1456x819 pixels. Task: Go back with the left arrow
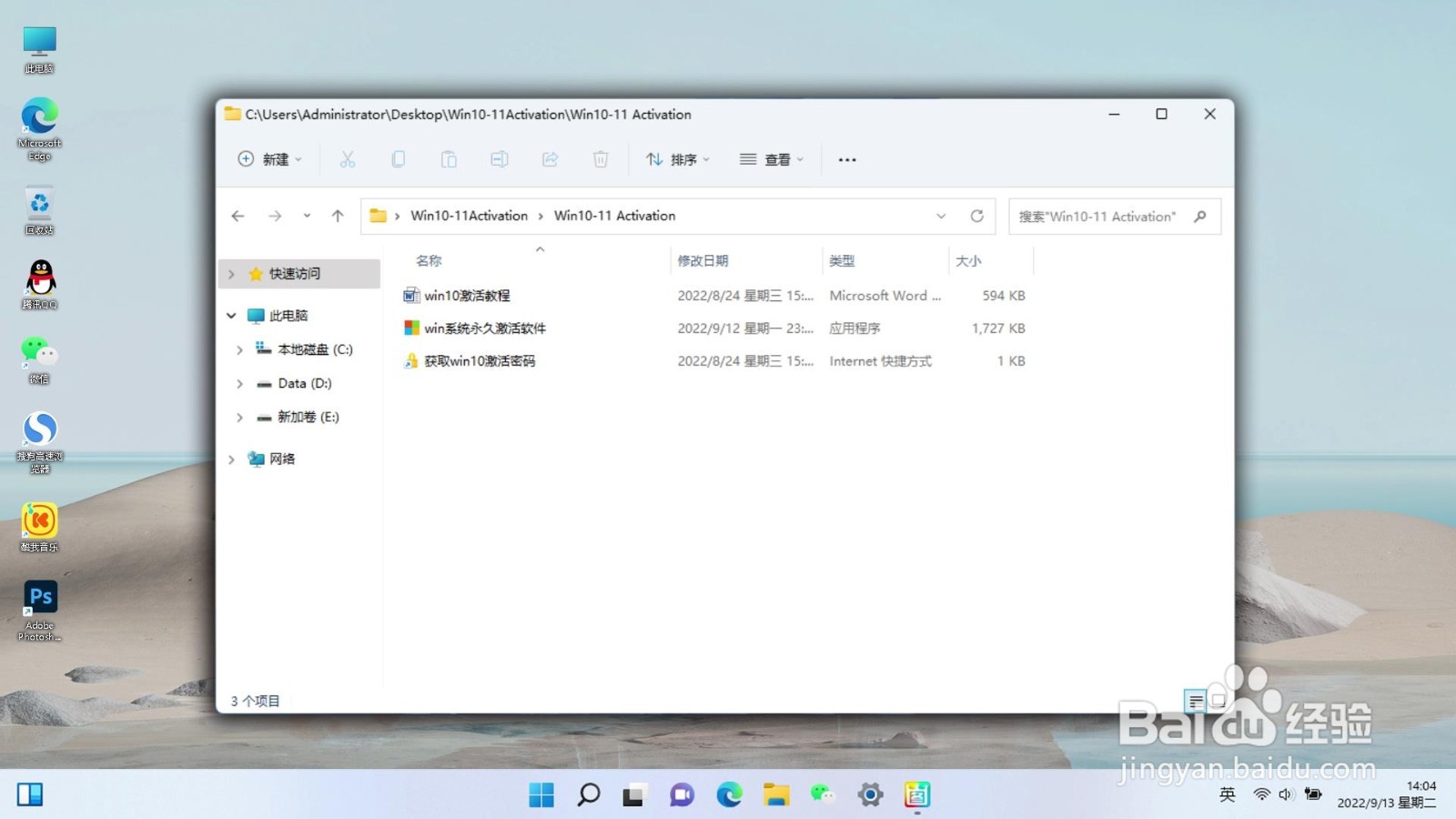point(238,216)
